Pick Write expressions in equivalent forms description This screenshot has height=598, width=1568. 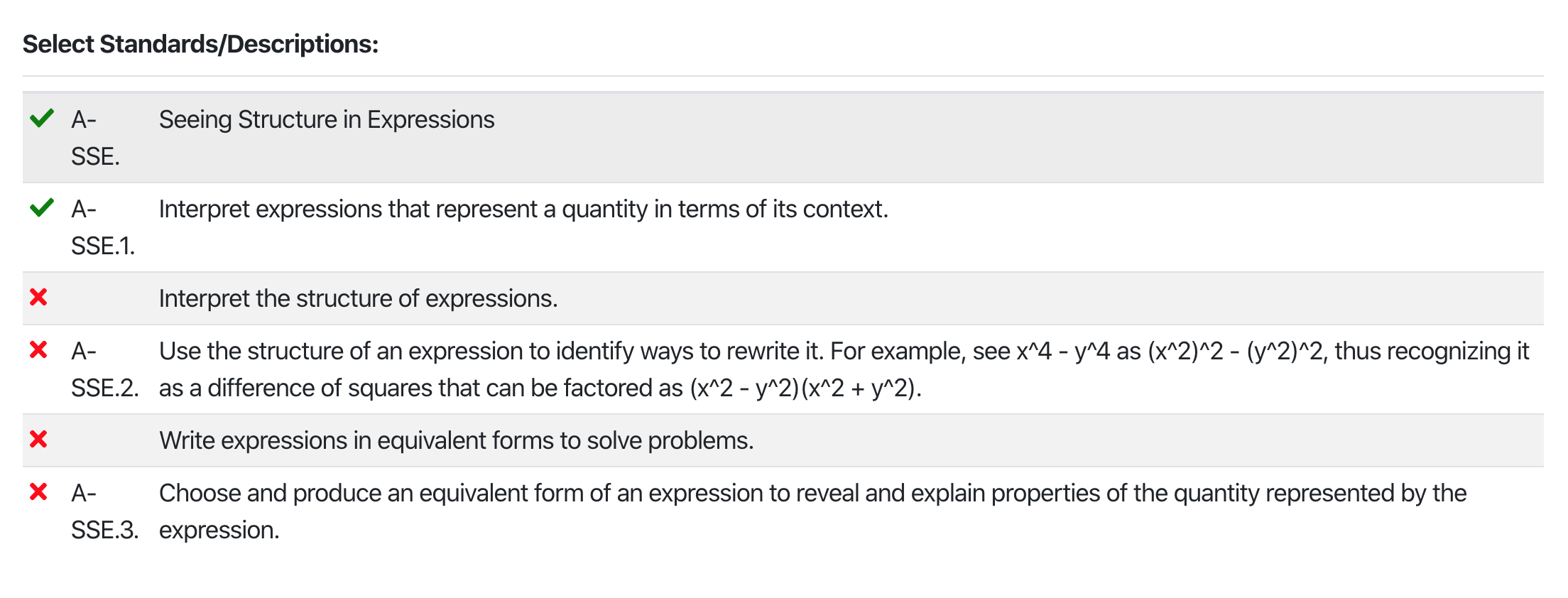click(456, 440)
